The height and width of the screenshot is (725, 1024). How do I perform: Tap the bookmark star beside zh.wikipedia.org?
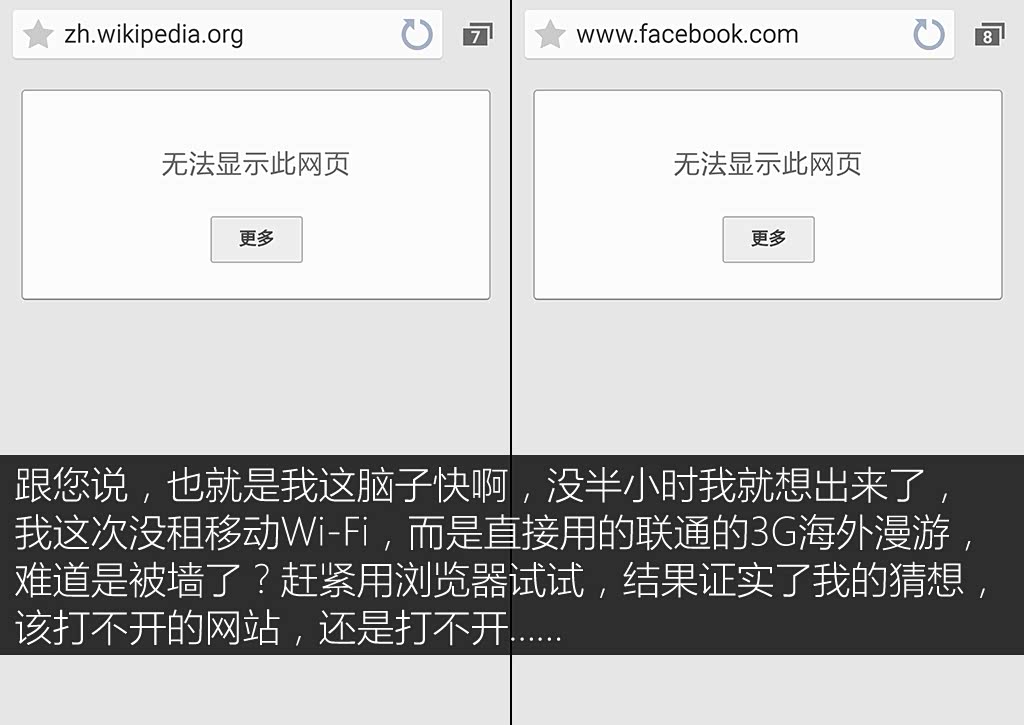[x=38, y=34]
